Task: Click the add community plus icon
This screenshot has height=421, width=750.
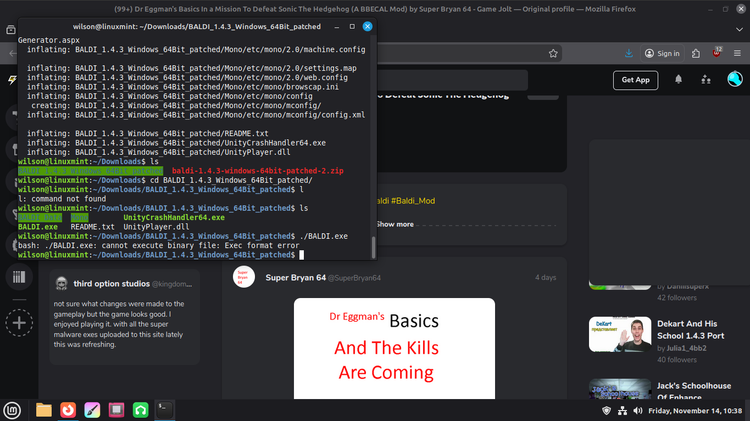Action: point(19,323)
